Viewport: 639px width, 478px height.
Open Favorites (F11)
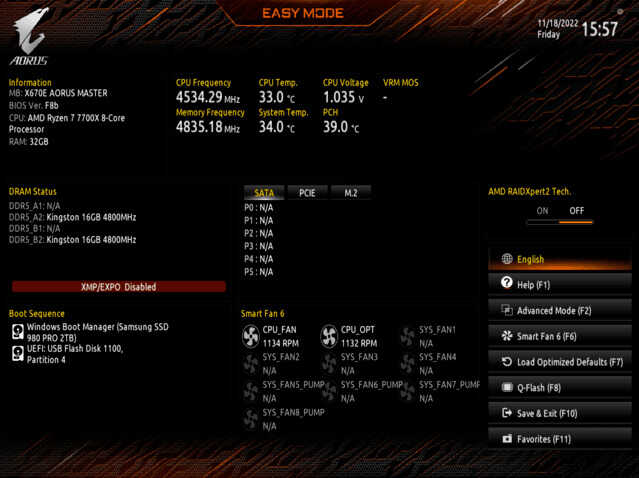click(x=560, y=438)
